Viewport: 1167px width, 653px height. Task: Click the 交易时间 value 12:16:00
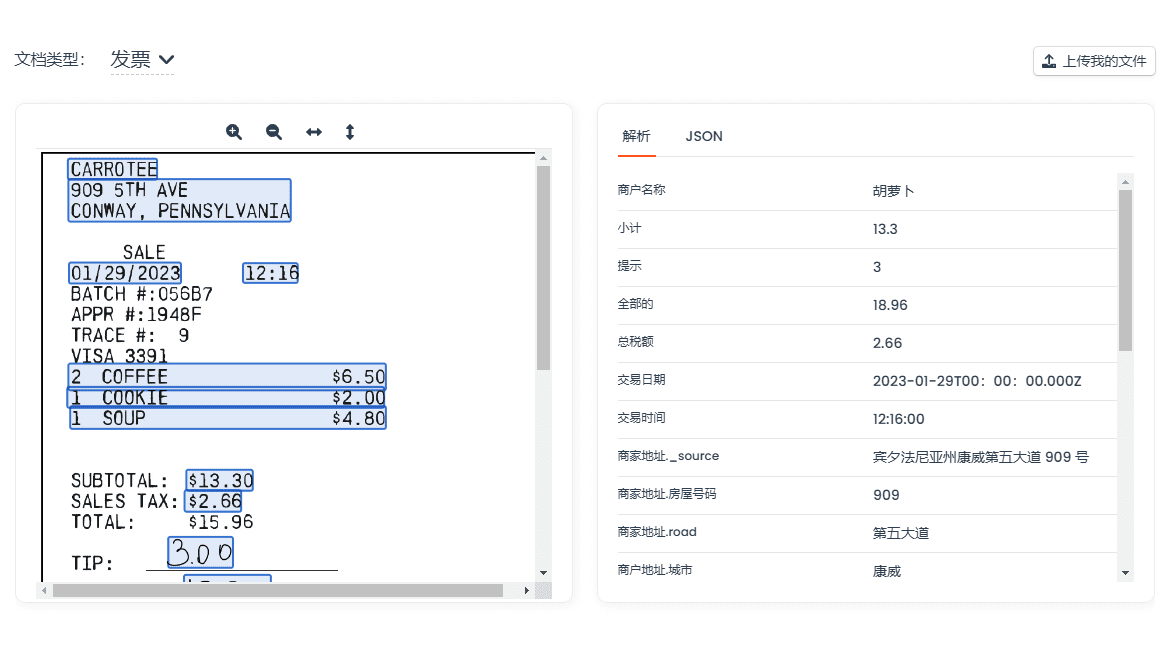pyautogui.click(x=898, y=419)
